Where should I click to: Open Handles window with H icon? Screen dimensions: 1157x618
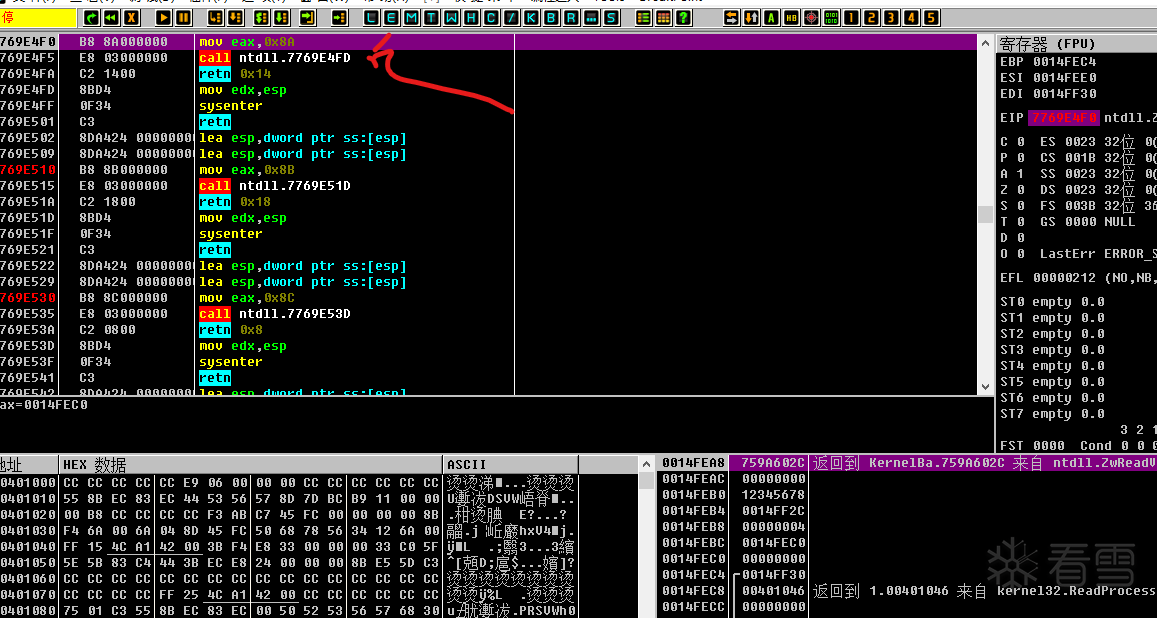pos(471,17)
